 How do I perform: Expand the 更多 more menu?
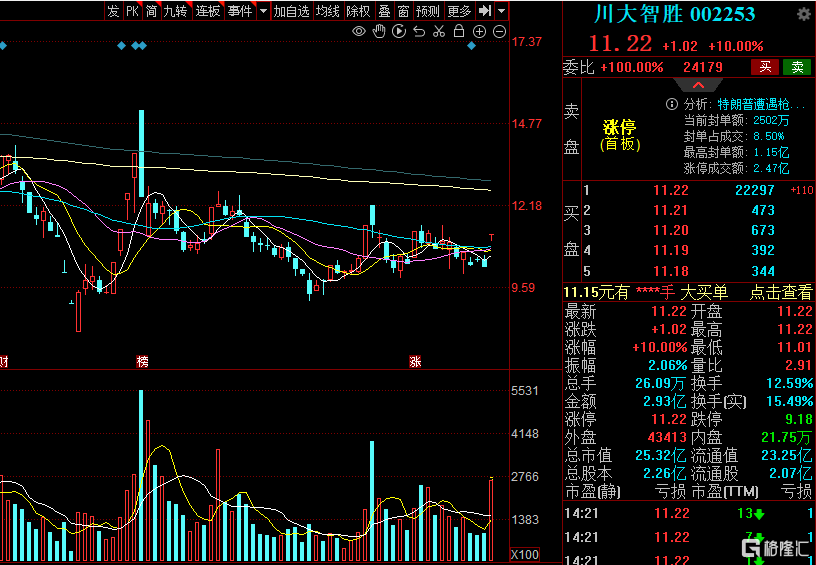point(458,11)
